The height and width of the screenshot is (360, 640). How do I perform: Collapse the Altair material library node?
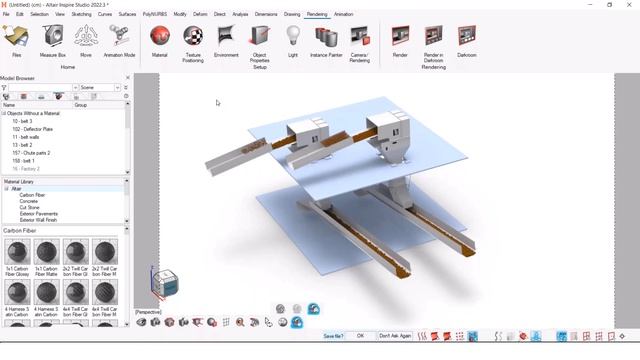tap(7, 189)
